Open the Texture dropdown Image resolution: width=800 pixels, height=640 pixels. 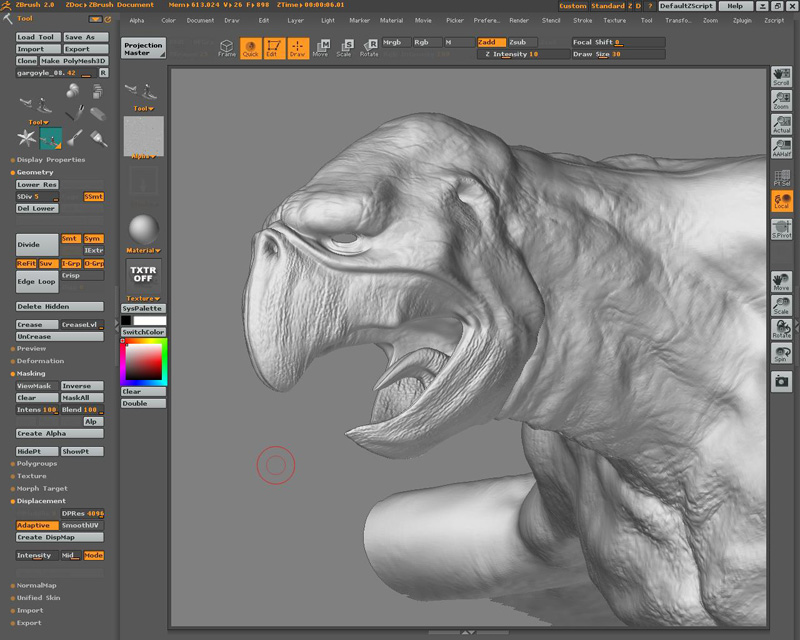(x=143, y=299)
